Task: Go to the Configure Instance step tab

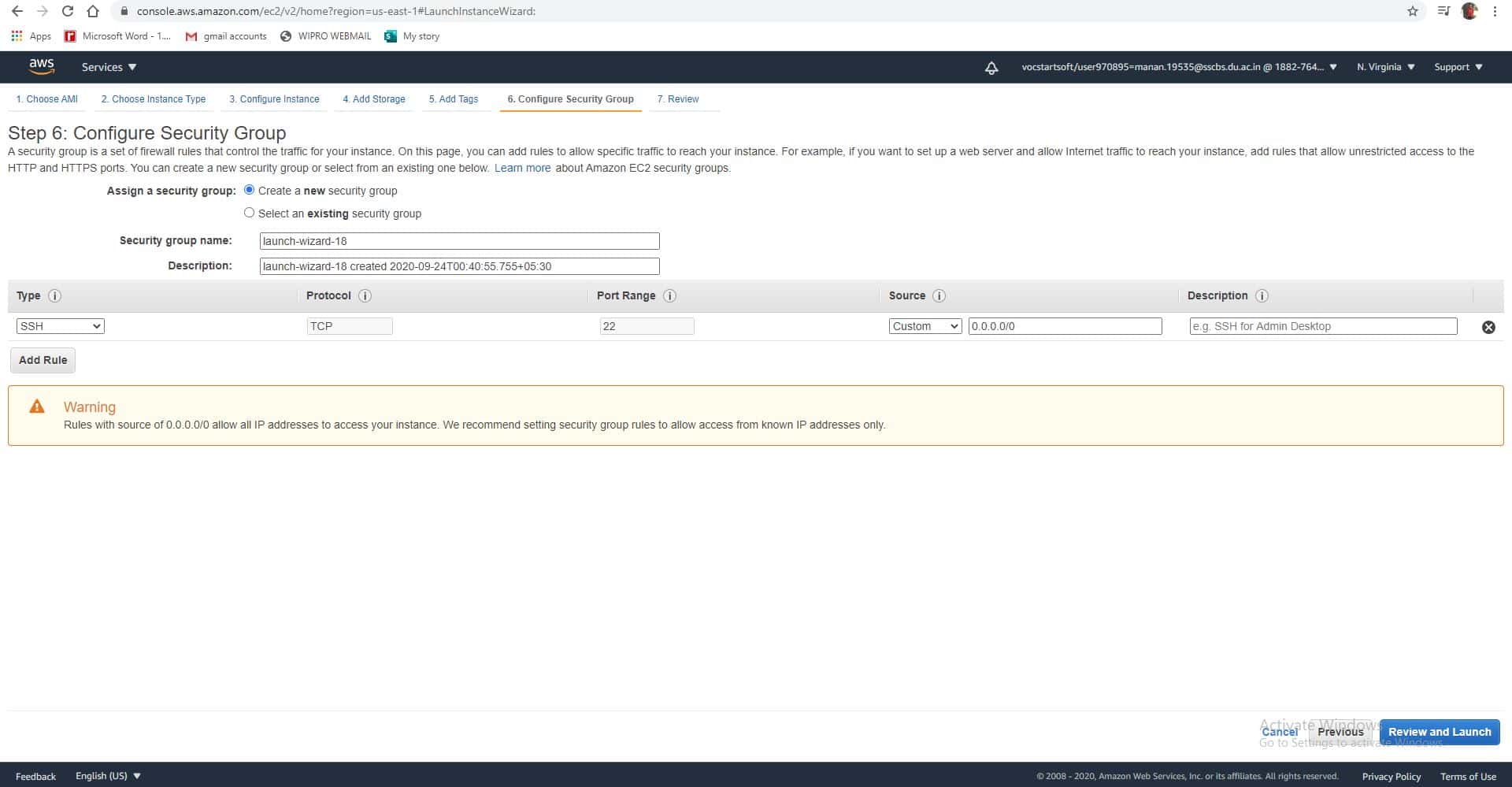Action: coord(274,99)
